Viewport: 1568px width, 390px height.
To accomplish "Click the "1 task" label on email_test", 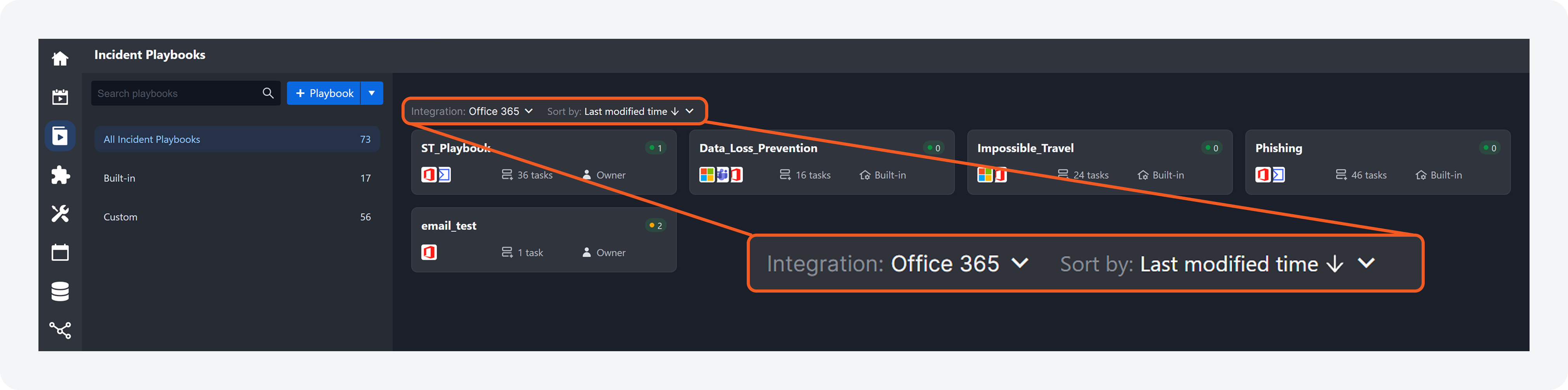I will [530, 253].
